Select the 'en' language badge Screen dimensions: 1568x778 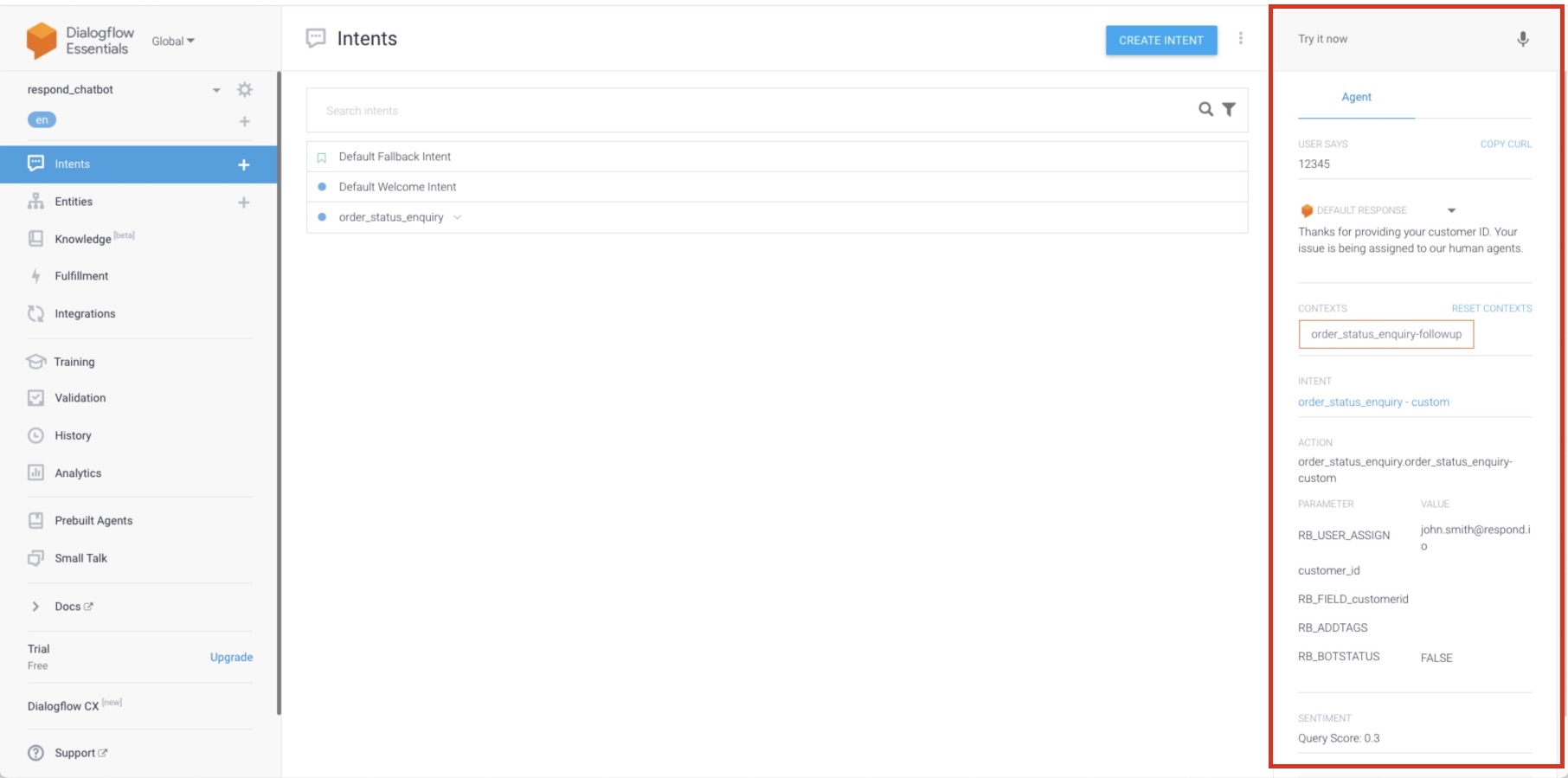tap(42, 120)
